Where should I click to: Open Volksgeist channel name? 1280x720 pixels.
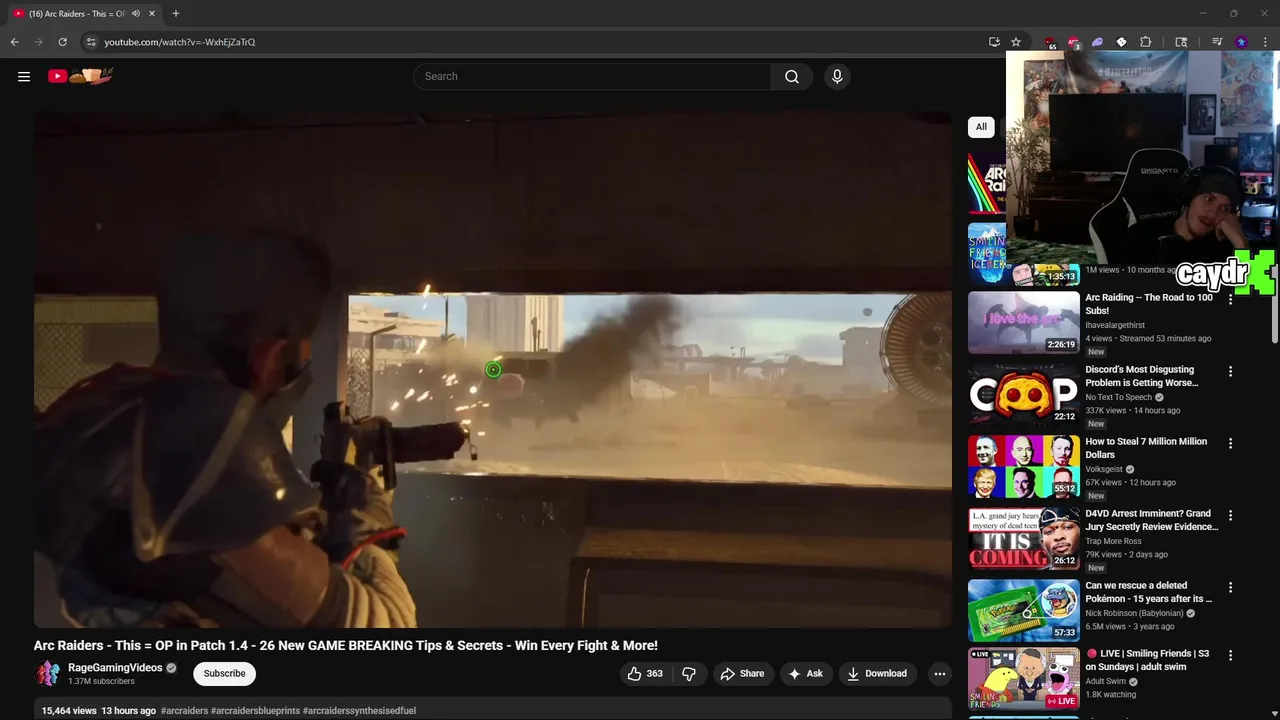click(1104, 469)
